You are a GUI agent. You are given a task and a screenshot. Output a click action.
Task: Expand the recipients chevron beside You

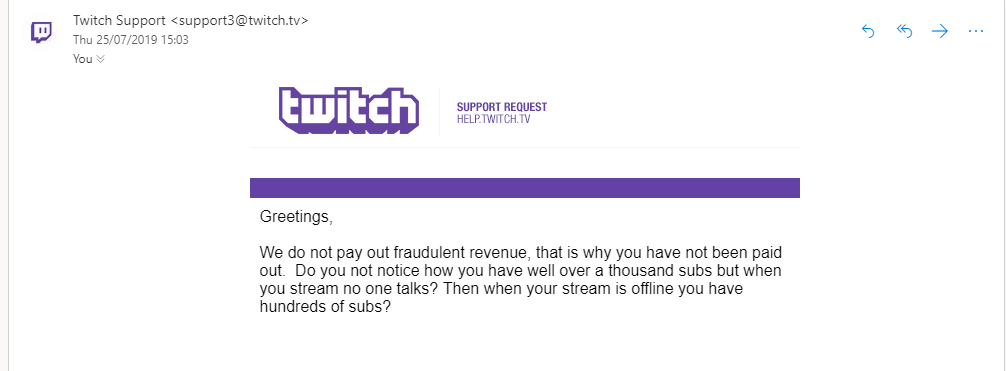click(x=100, y=59)
